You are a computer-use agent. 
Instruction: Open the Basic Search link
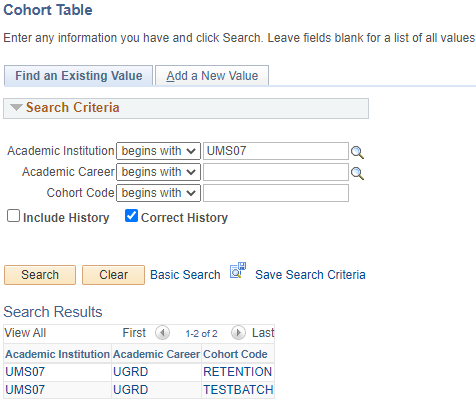185,275
